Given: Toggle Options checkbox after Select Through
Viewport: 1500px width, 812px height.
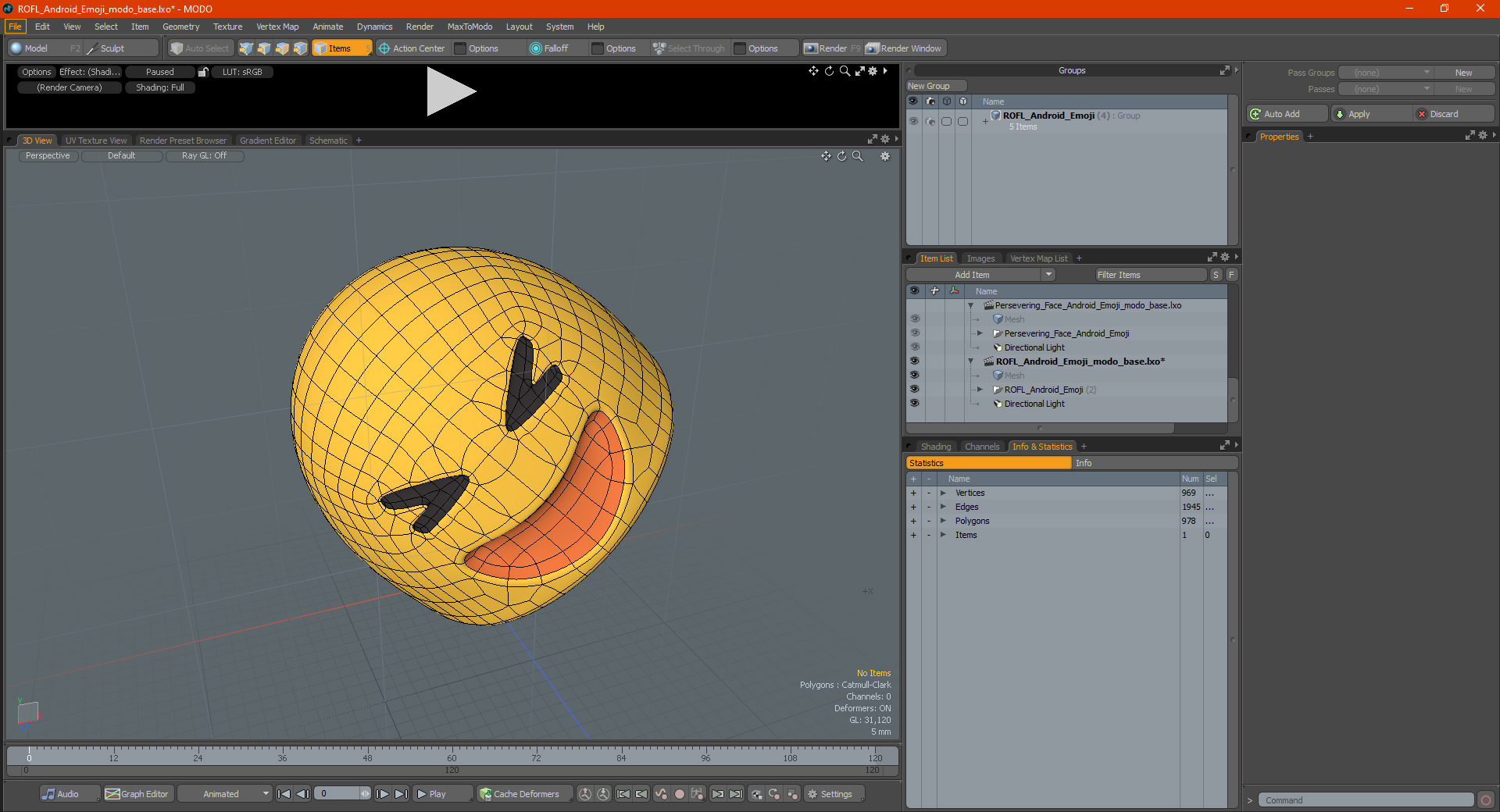Looking at the screenshot, I should tap(740, 48).
